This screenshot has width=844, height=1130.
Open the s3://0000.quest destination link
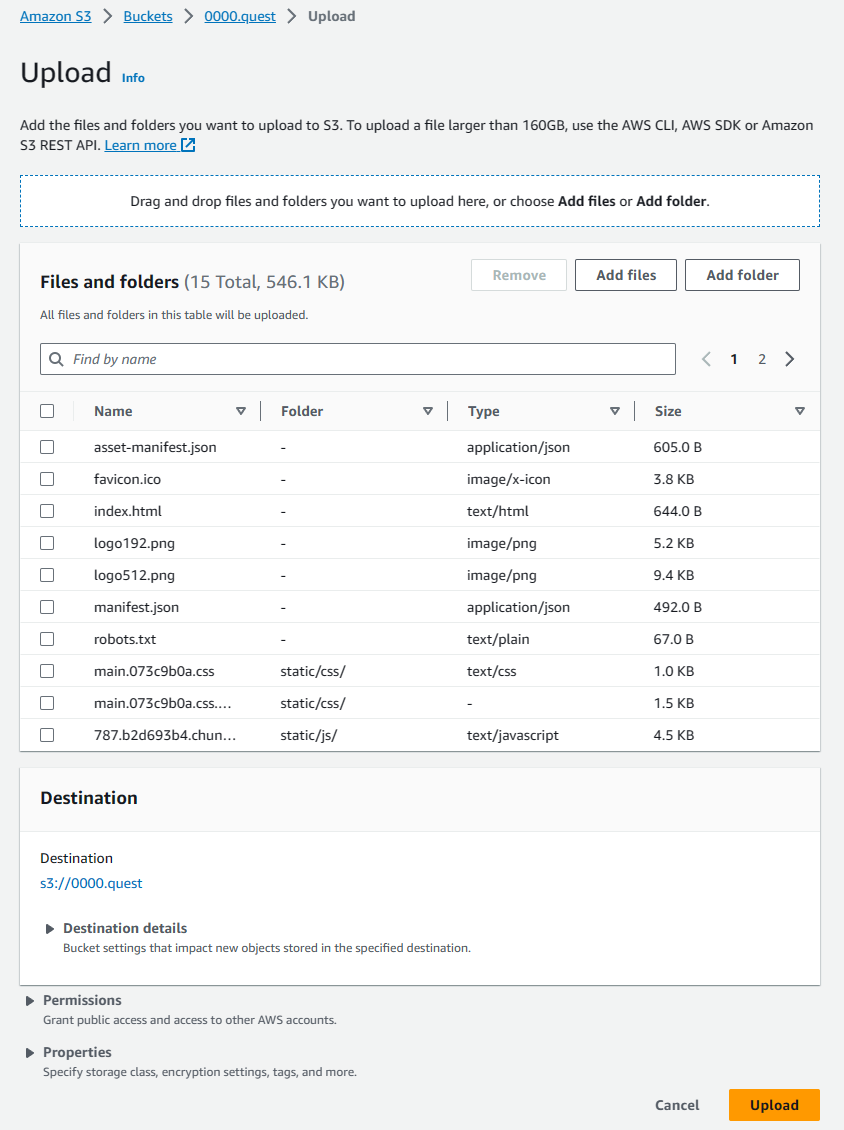tap(91, 883)
